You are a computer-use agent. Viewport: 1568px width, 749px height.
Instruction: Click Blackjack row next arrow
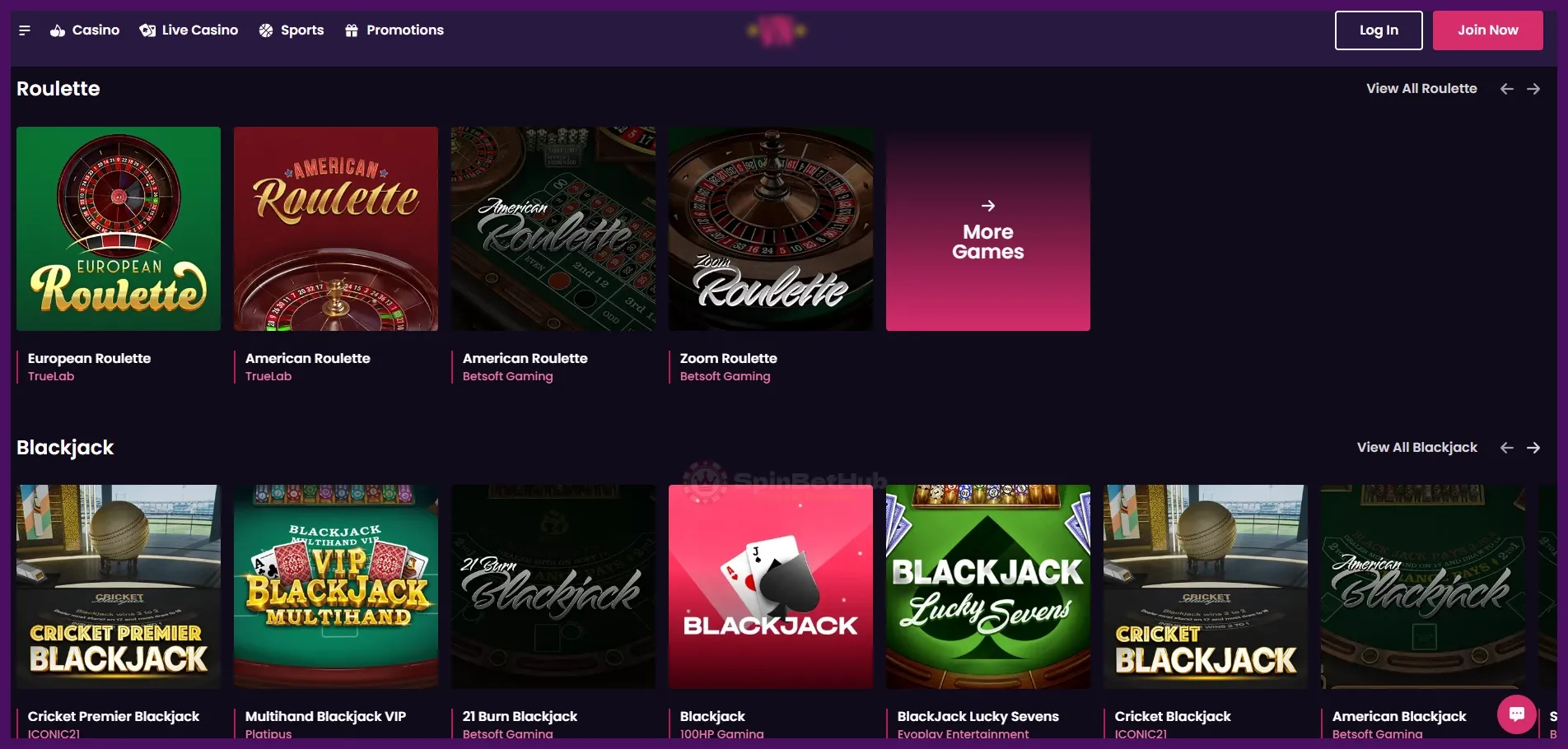coord(1533,448)
